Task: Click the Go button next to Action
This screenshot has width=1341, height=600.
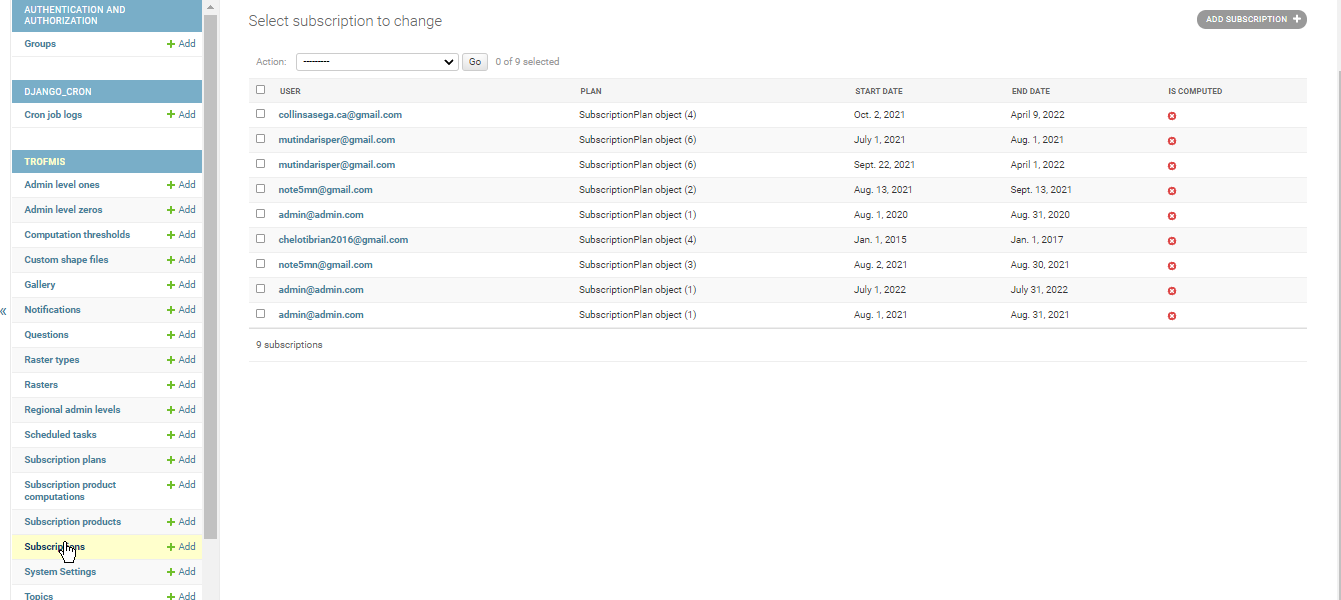Action: 475,62
